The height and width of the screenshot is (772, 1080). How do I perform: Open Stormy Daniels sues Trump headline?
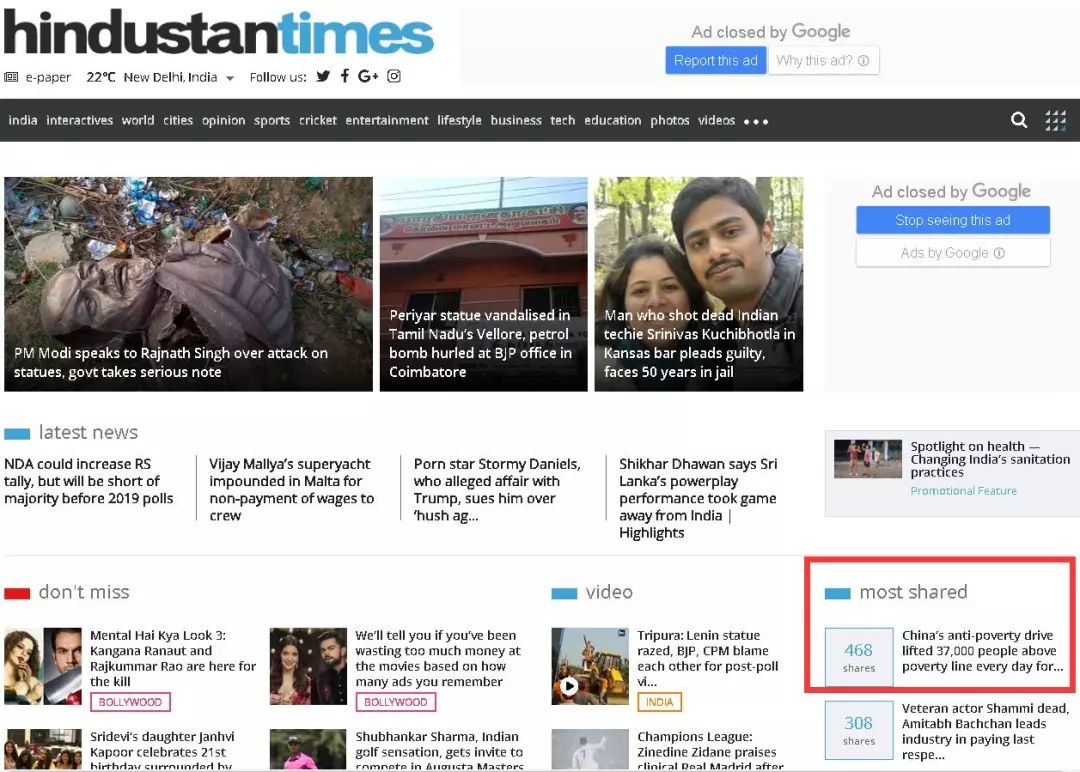[497, 490]
